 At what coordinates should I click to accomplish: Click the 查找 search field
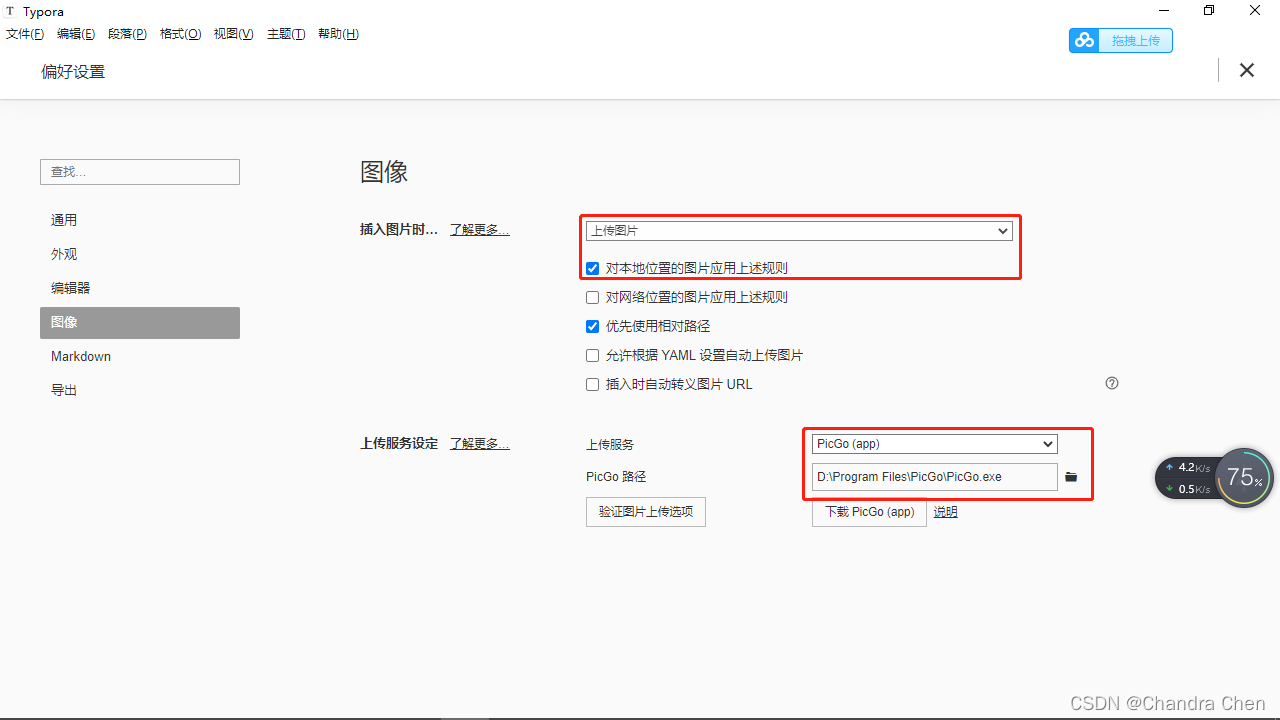[x=140, y=172]
